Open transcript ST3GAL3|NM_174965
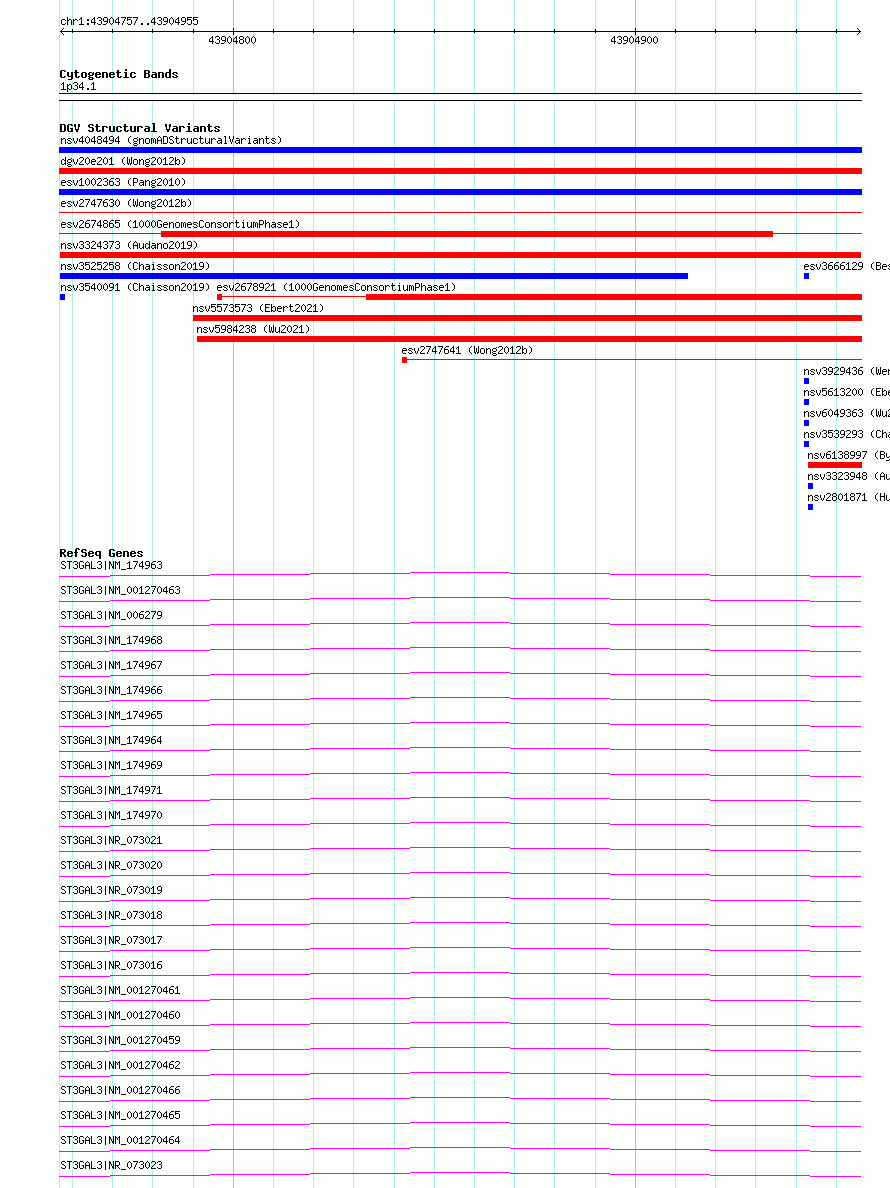 111,715
